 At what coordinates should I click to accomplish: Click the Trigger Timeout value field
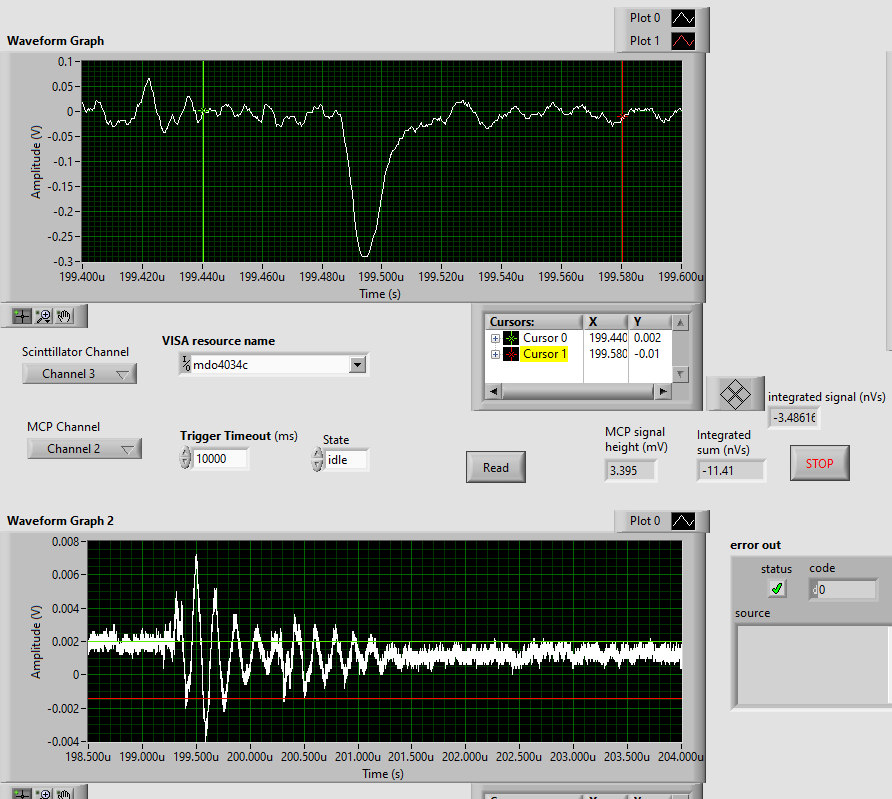pos(220,459)
